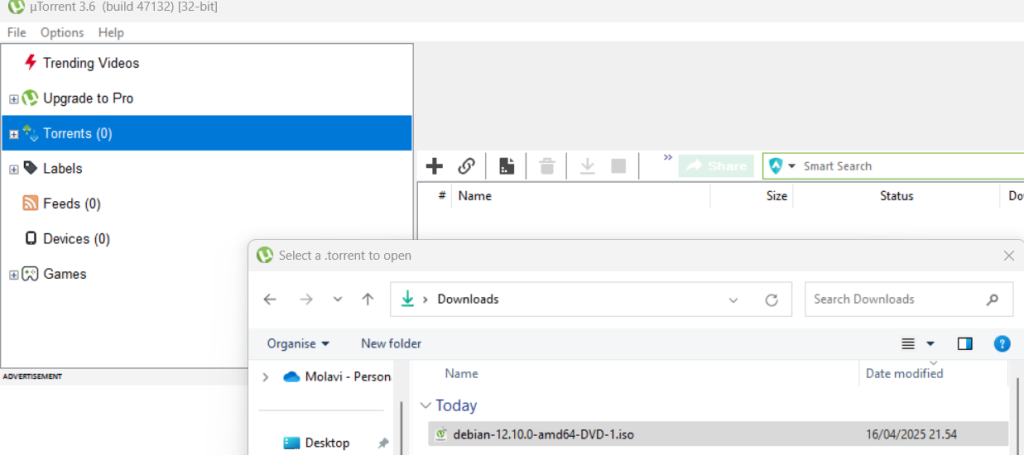Click Downloads in the address bar
Screen dimensions: 1024x455
point(468,299)
